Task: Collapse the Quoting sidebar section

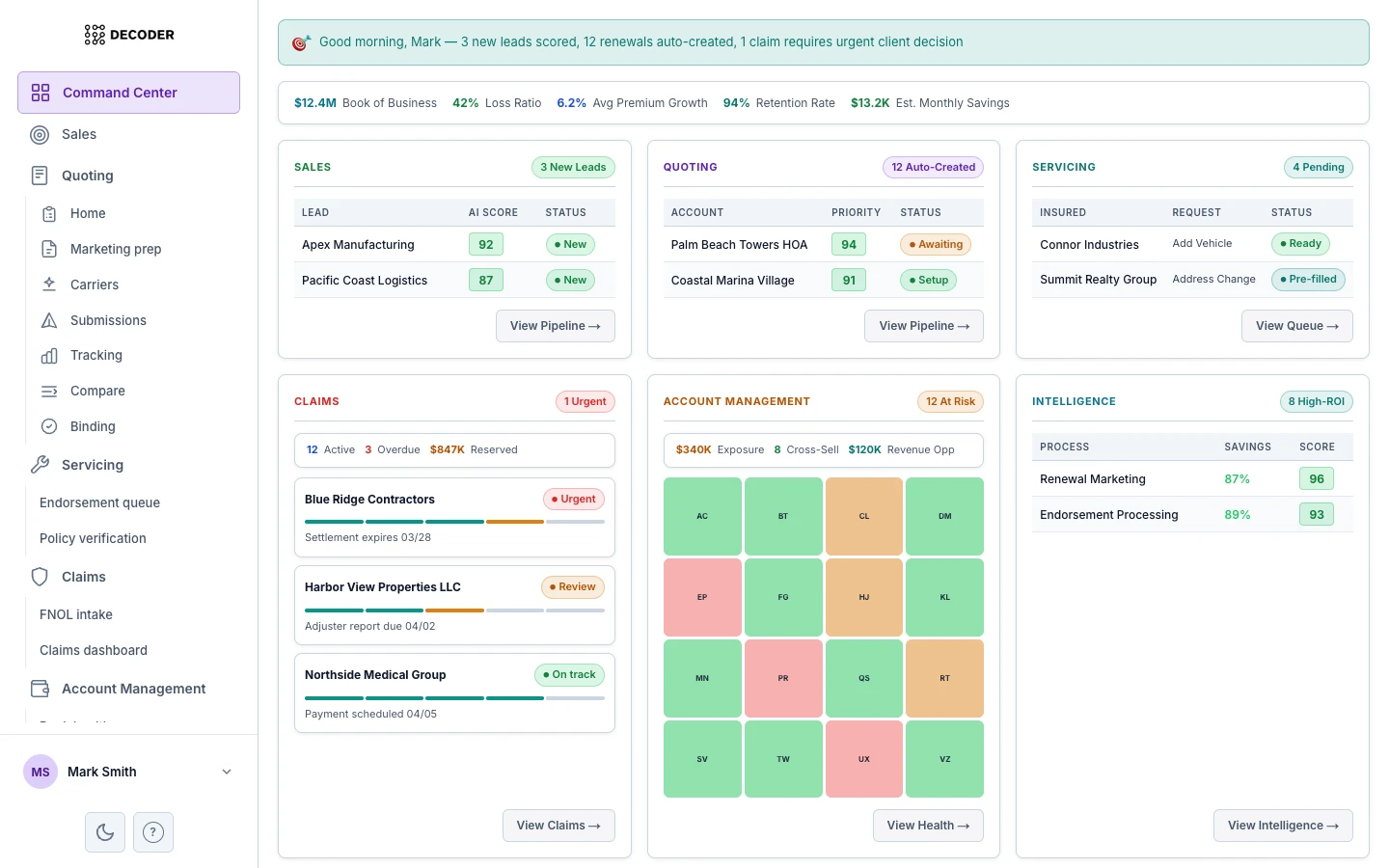Action: click(87, 176)
